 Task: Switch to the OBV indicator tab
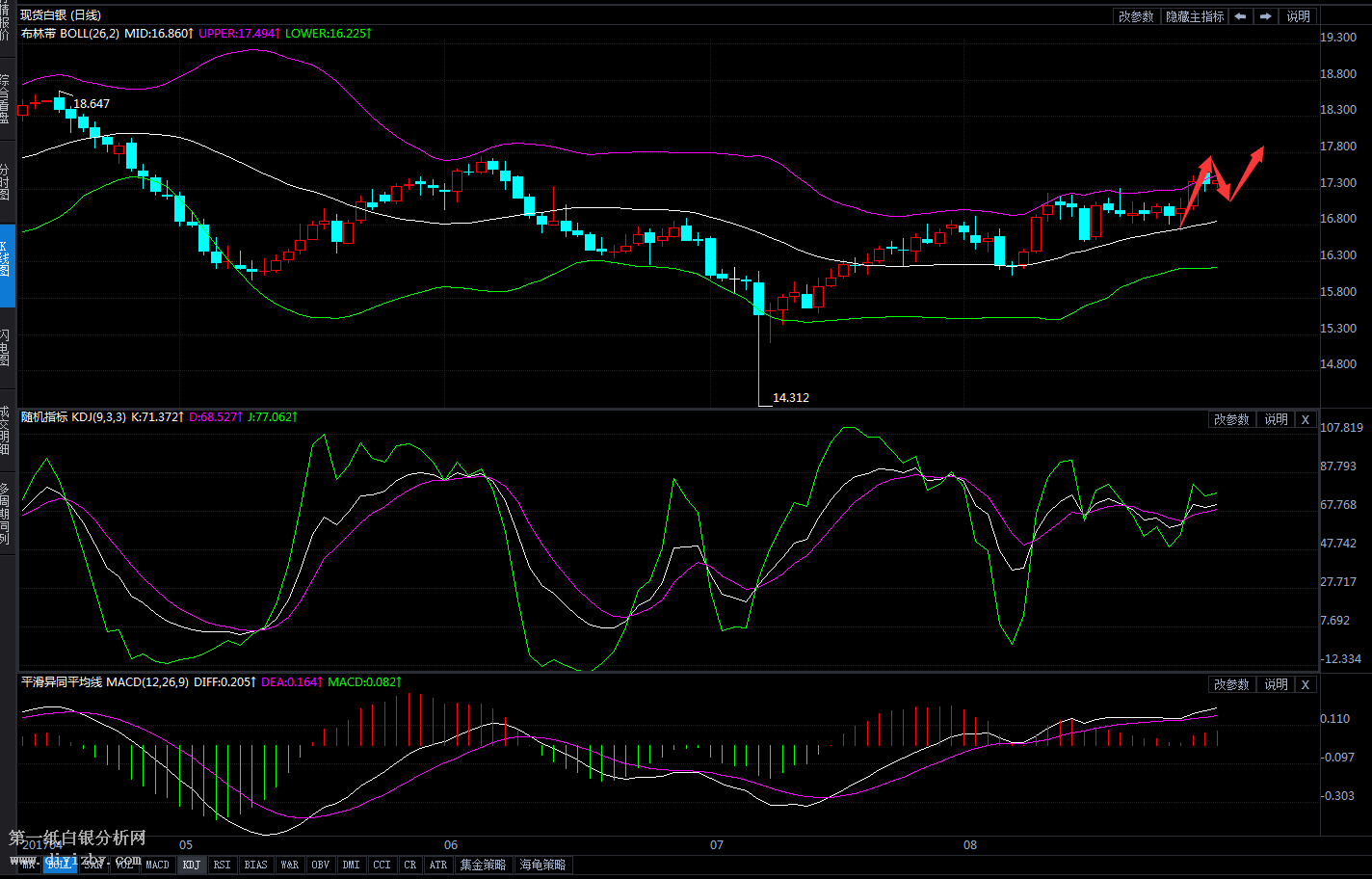point(320,865)
